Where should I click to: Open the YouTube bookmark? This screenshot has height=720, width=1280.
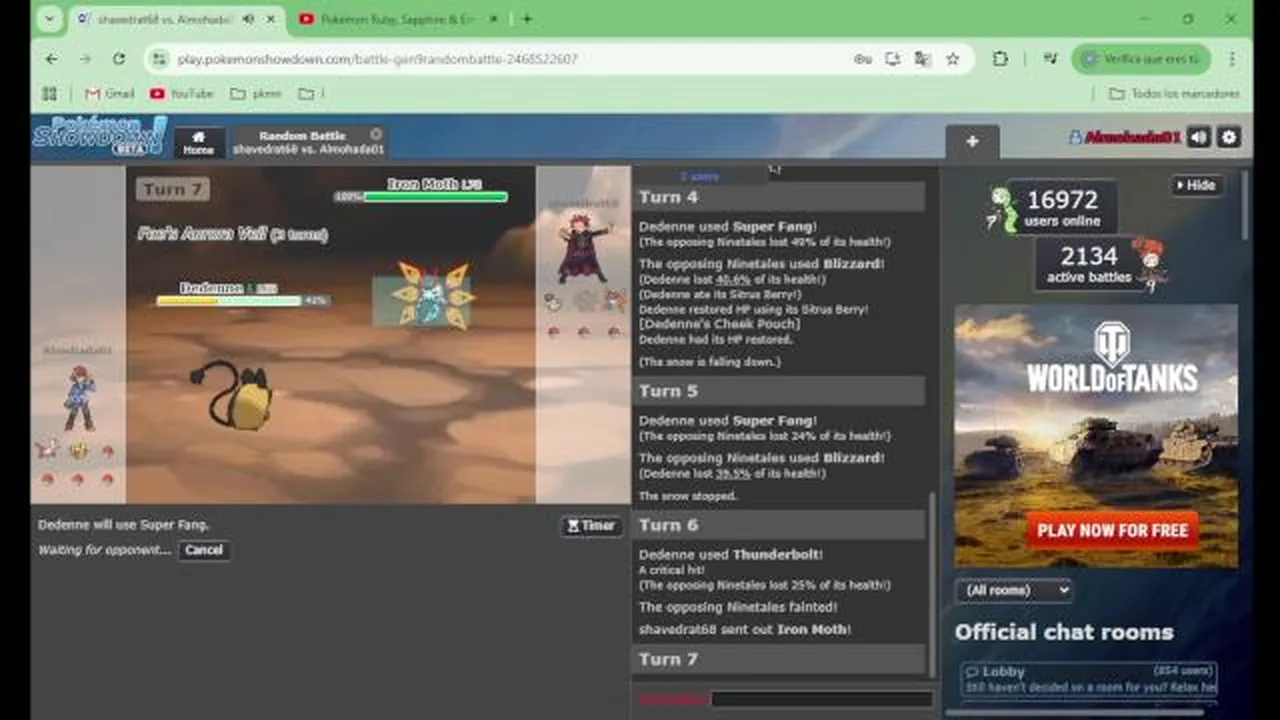[182, 93]
